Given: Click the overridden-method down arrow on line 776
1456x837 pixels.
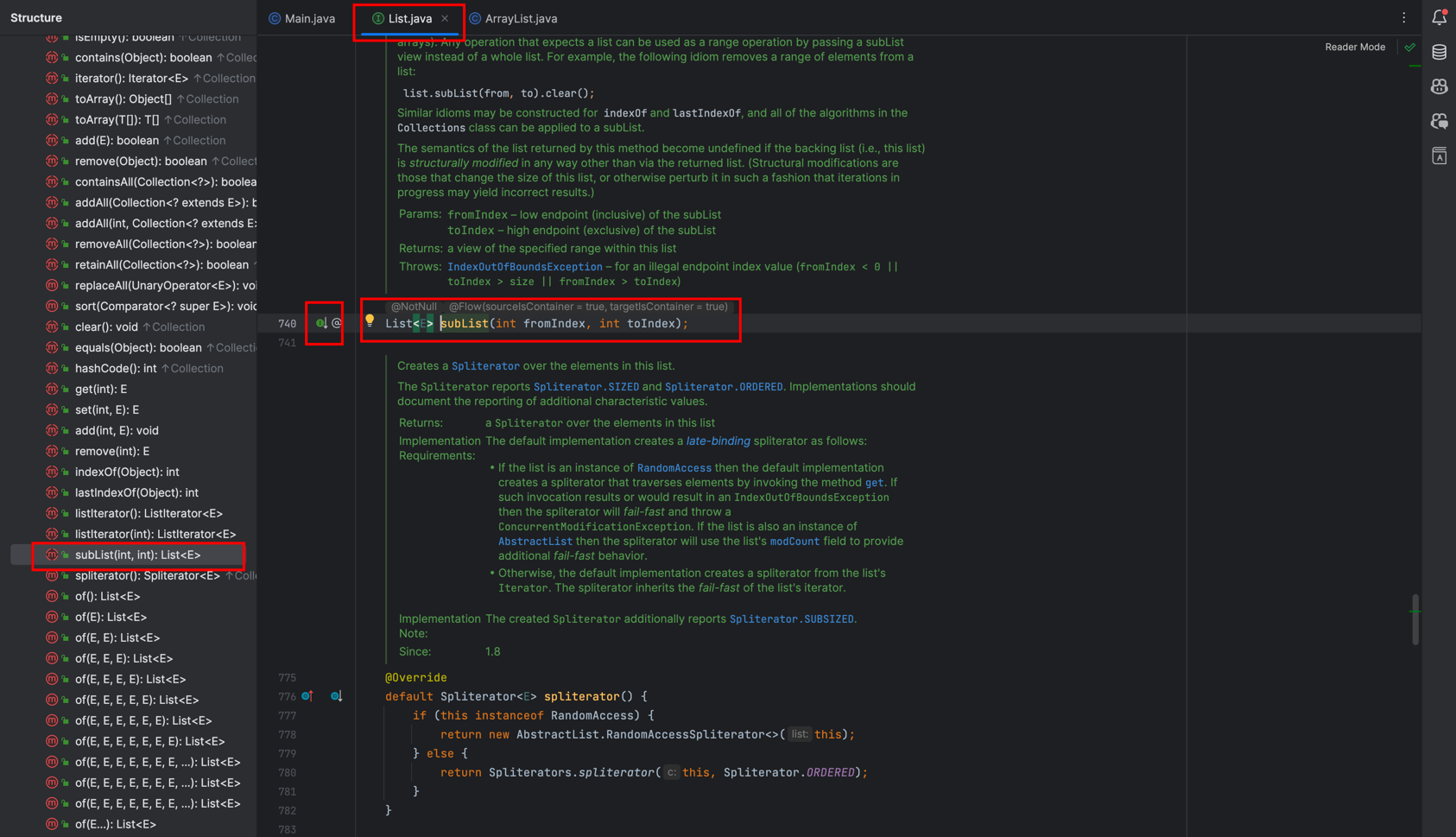Looking at the screenshot, I should [336, 696].
